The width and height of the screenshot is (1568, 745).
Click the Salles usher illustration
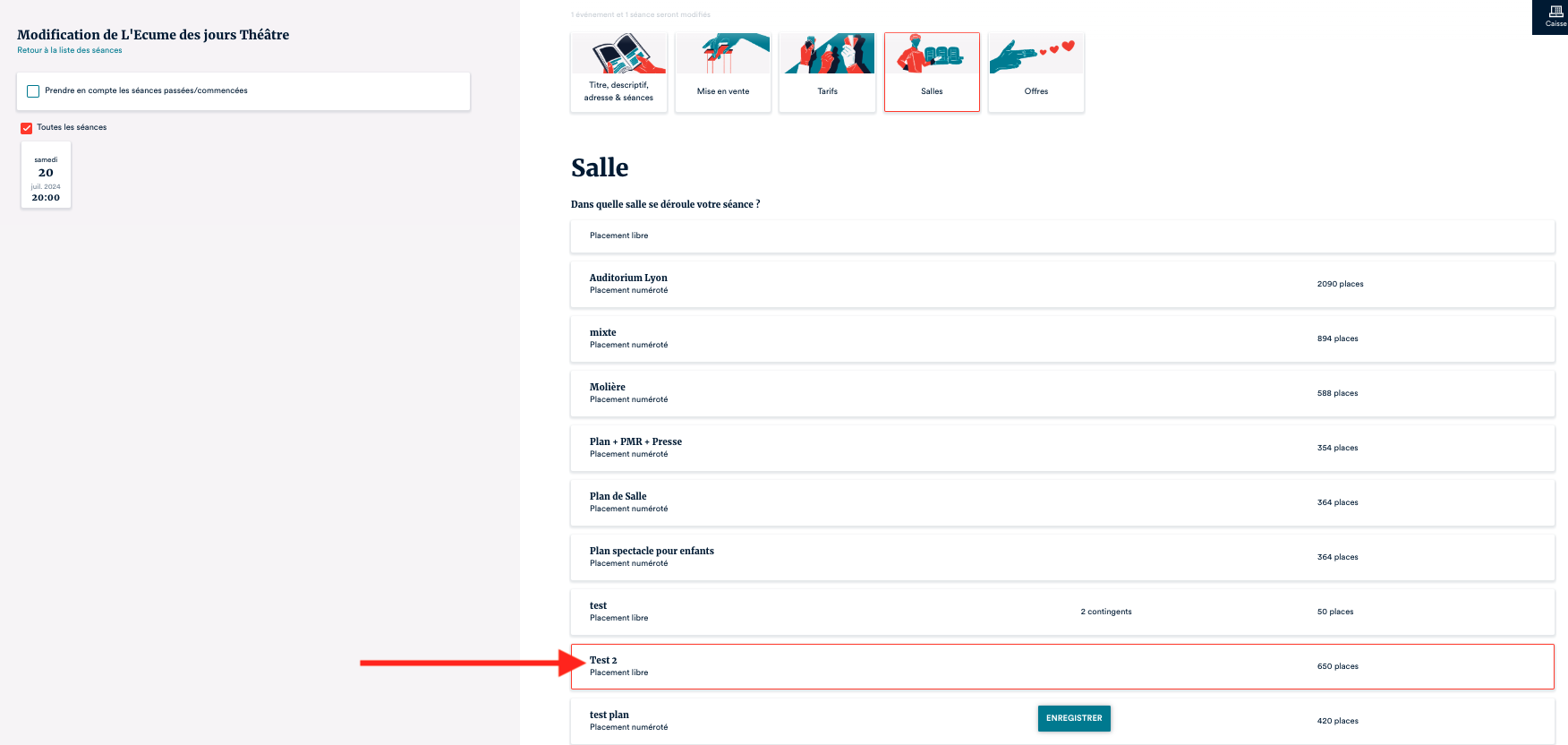pyautogui.click(x=932, y=54)
